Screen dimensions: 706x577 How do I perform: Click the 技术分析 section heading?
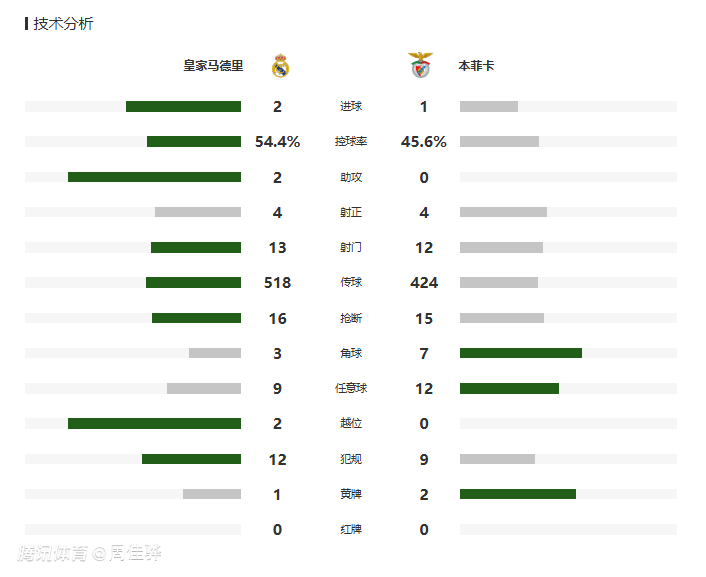[63, 24]
